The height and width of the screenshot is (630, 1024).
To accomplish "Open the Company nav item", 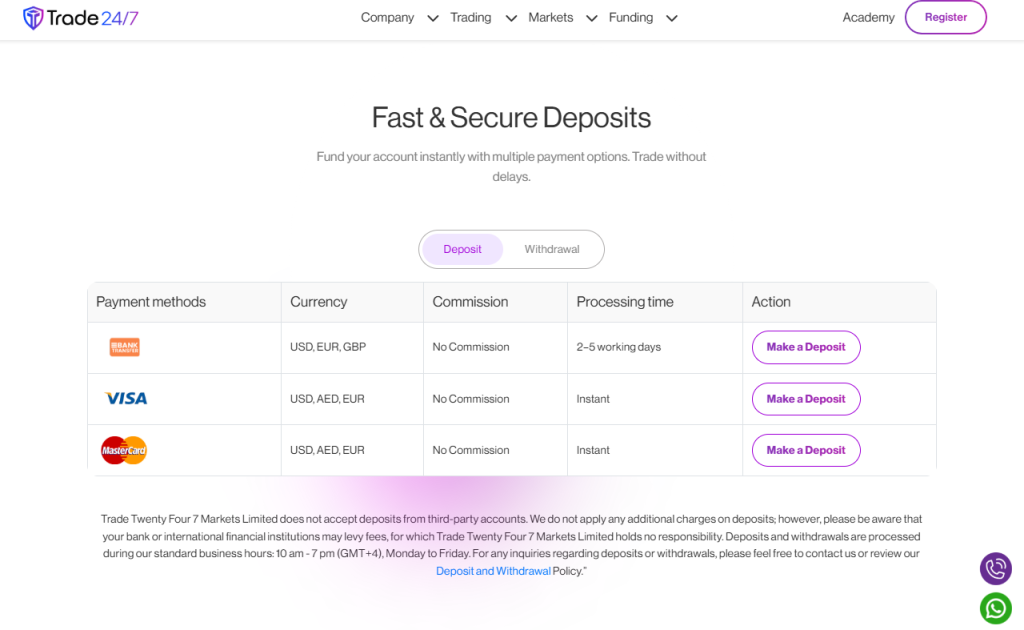I will point(387,18).
